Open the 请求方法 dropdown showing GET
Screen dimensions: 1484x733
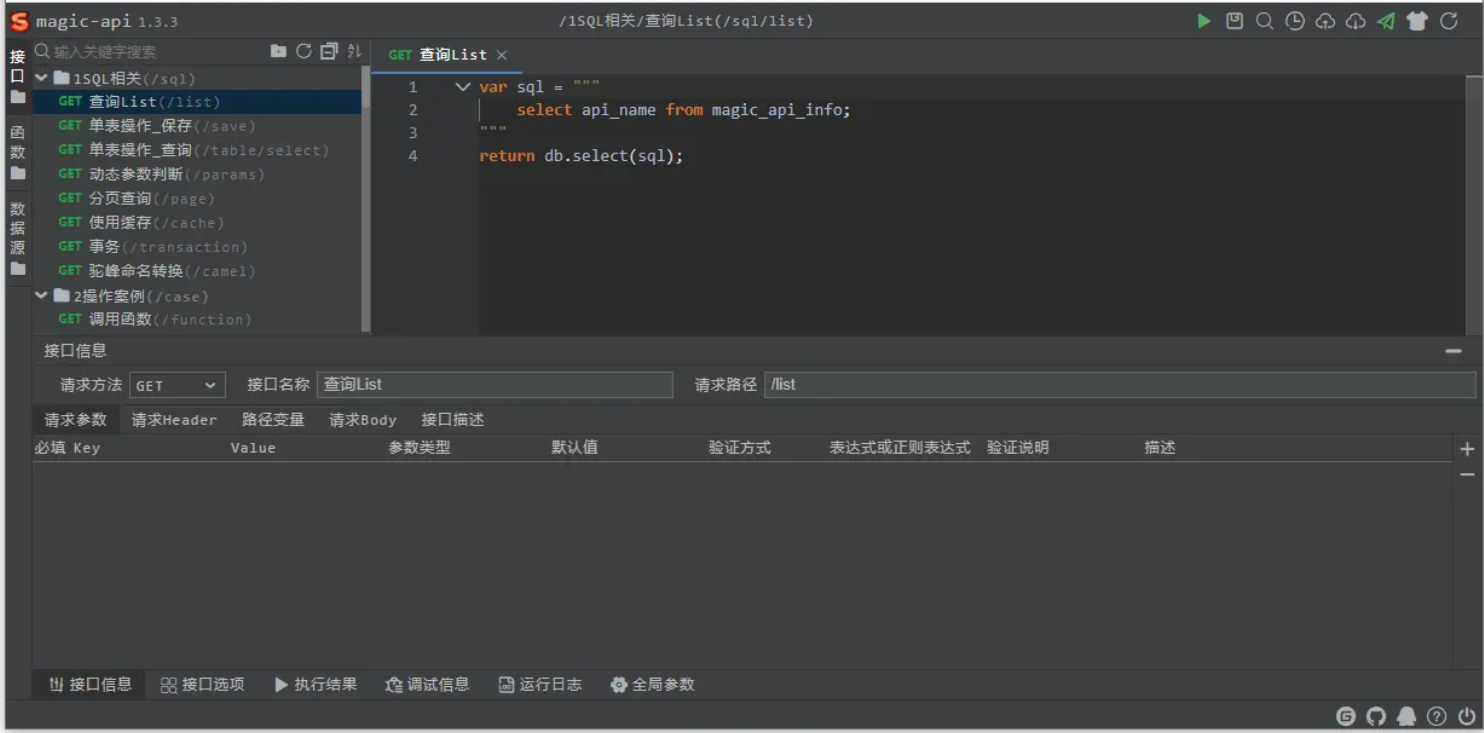click(x=176, y=384)
